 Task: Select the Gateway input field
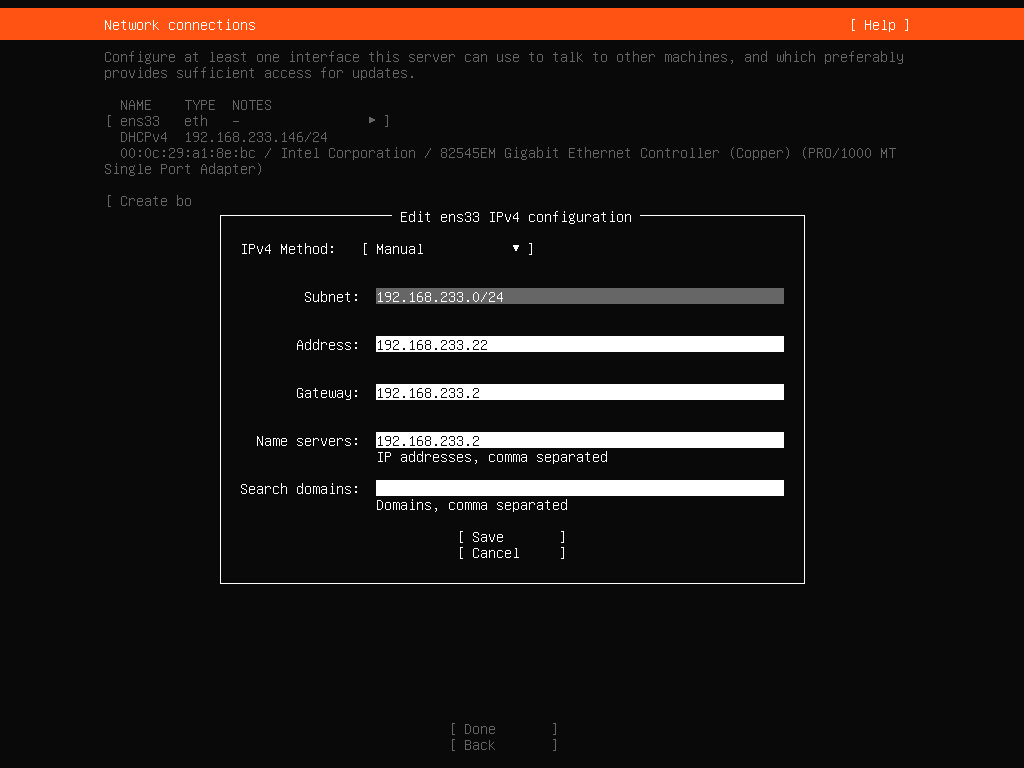[x=579, y=393]
